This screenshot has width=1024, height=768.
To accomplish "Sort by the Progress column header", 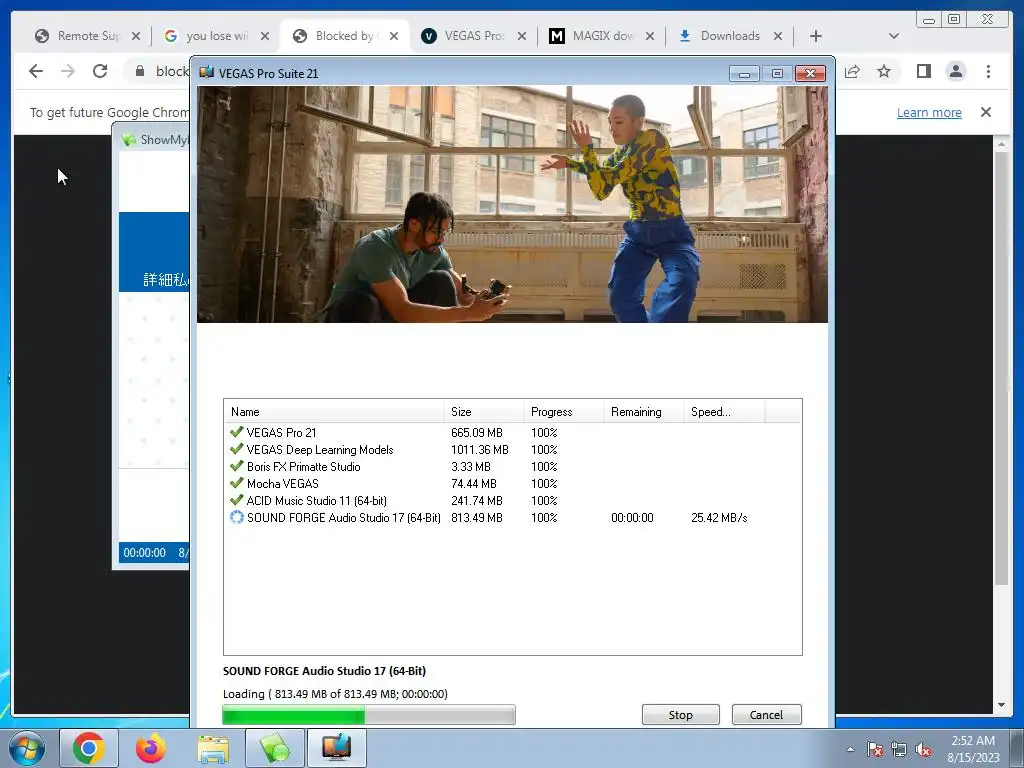I will [x=564, y=411].
